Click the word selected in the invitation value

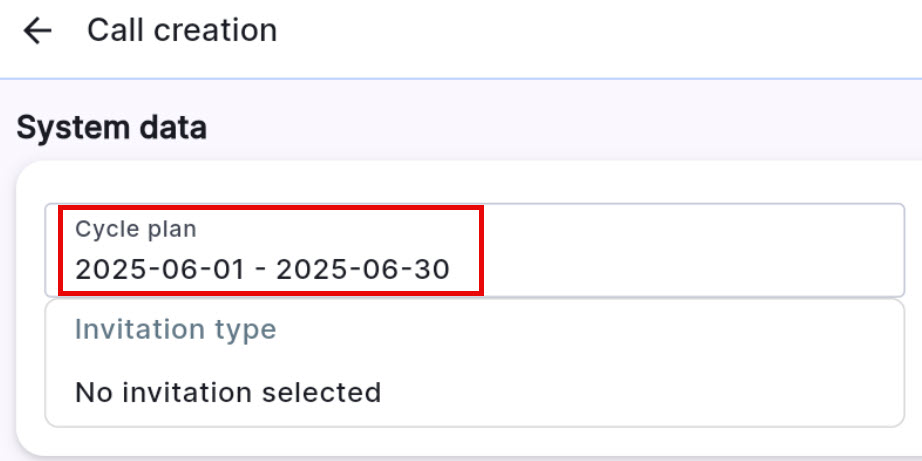pyautogui.click(x=322, y=392)
